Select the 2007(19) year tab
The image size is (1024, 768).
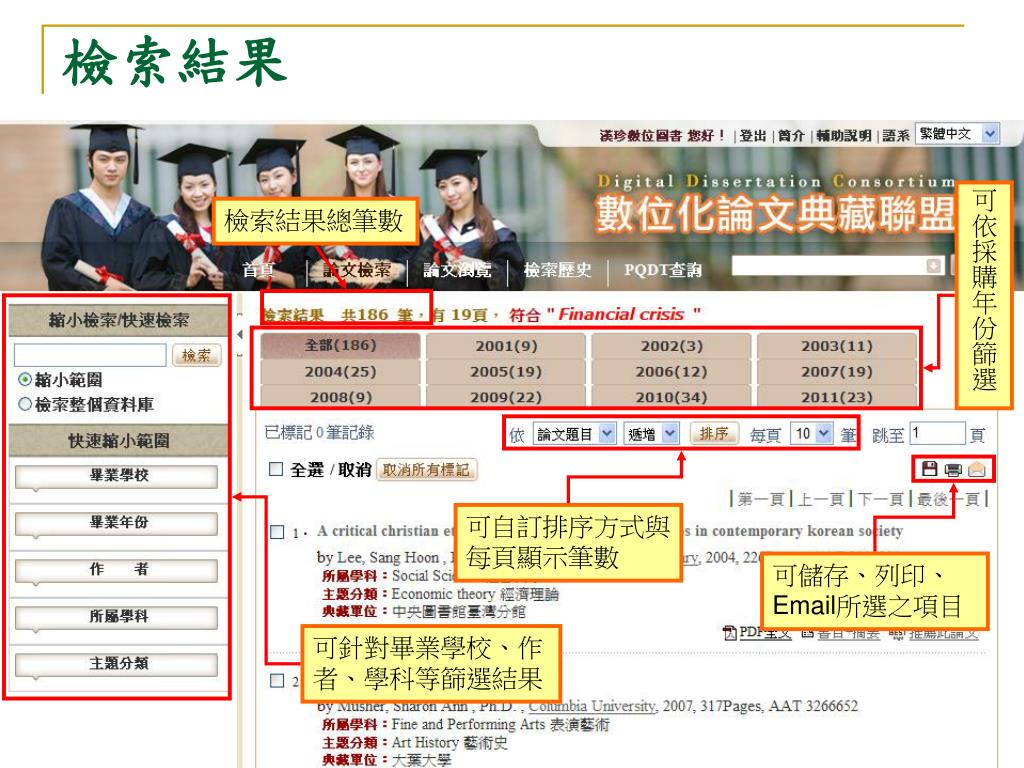pyautogui.click(x=837, y=372)
